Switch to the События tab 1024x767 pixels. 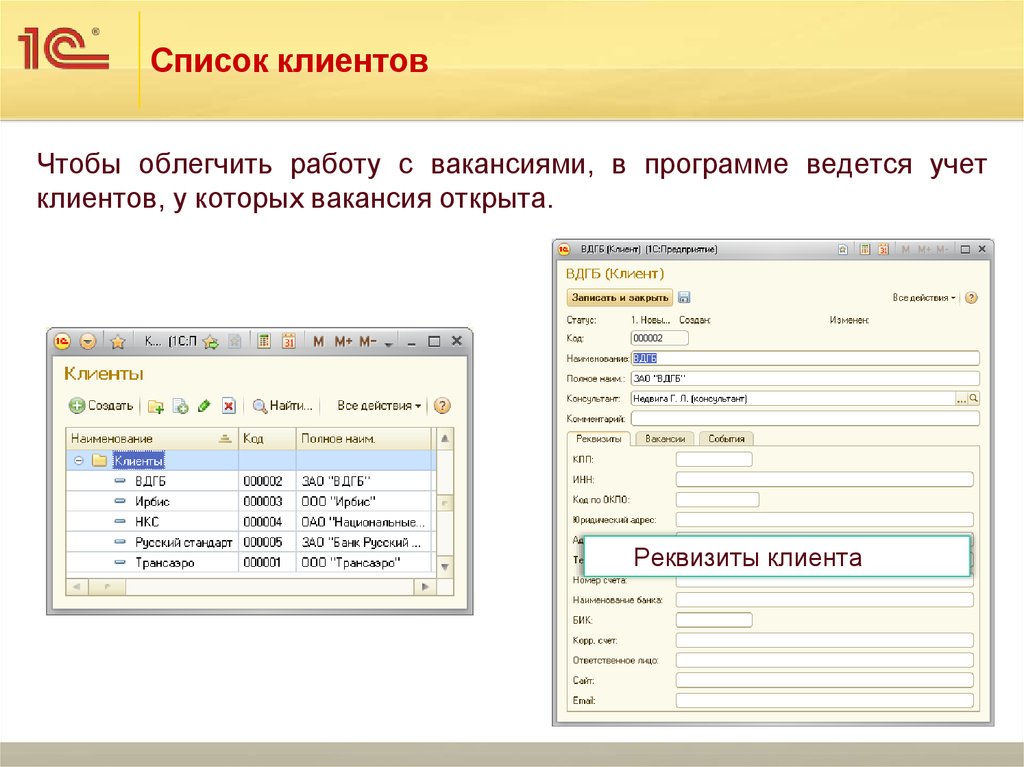click(x=726, y=439)
